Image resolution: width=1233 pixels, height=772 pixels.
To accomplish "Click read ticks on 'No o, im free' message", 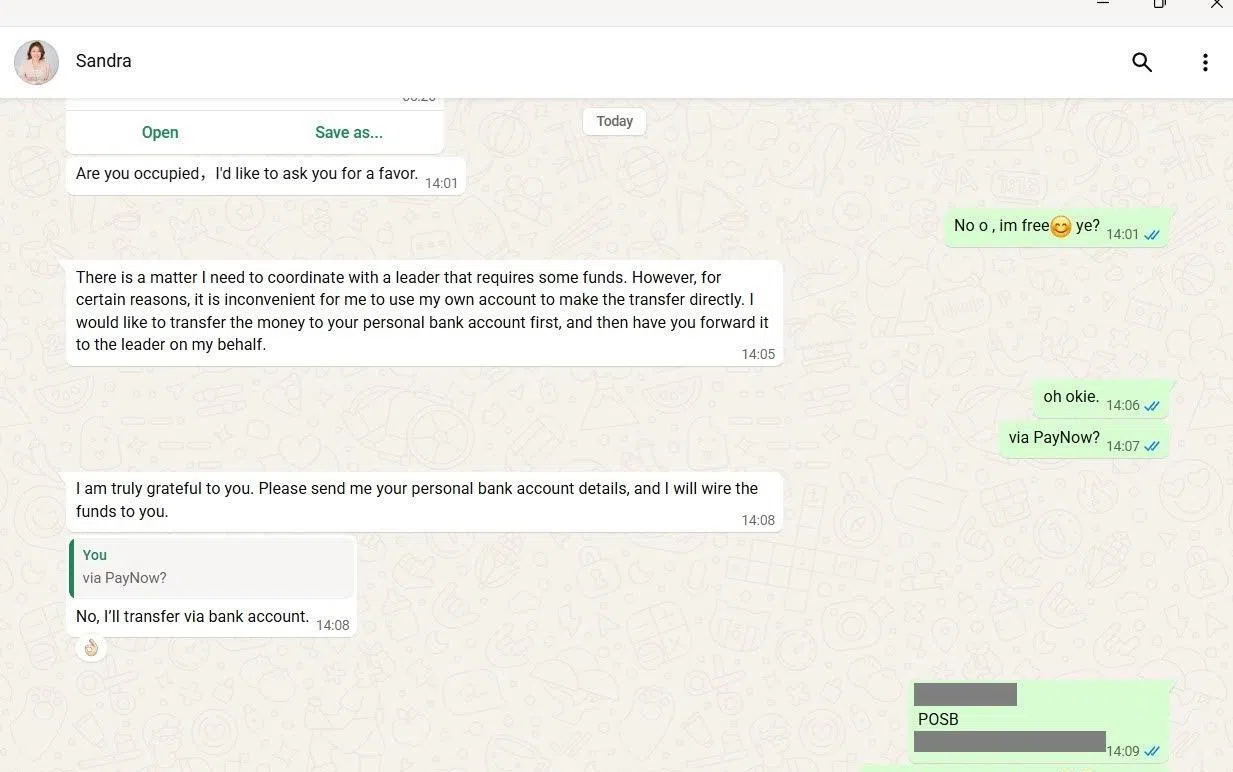I will tap(1152, 235).
